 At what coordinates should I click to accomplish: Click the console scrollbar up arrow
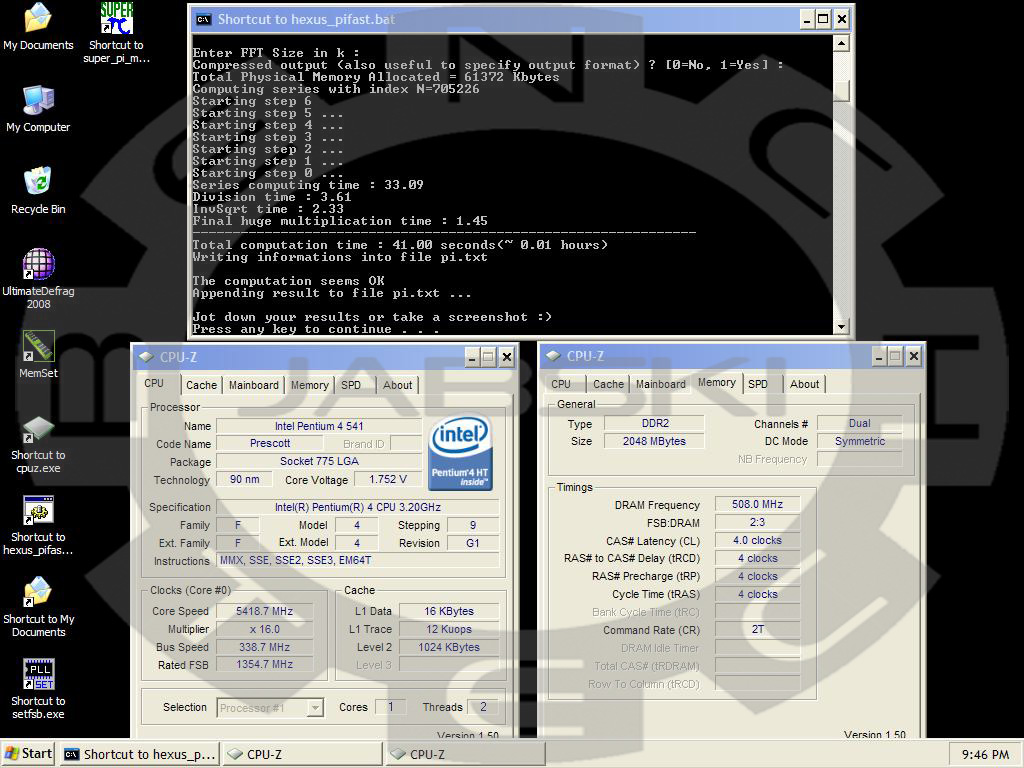tap(841, 44)
